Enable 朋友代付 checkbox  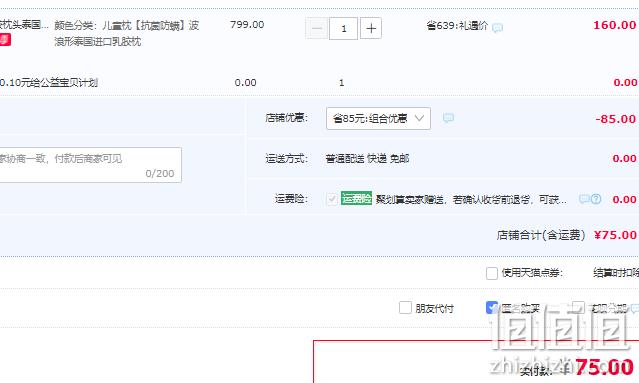pyautogui.click(x=405, y=308)
